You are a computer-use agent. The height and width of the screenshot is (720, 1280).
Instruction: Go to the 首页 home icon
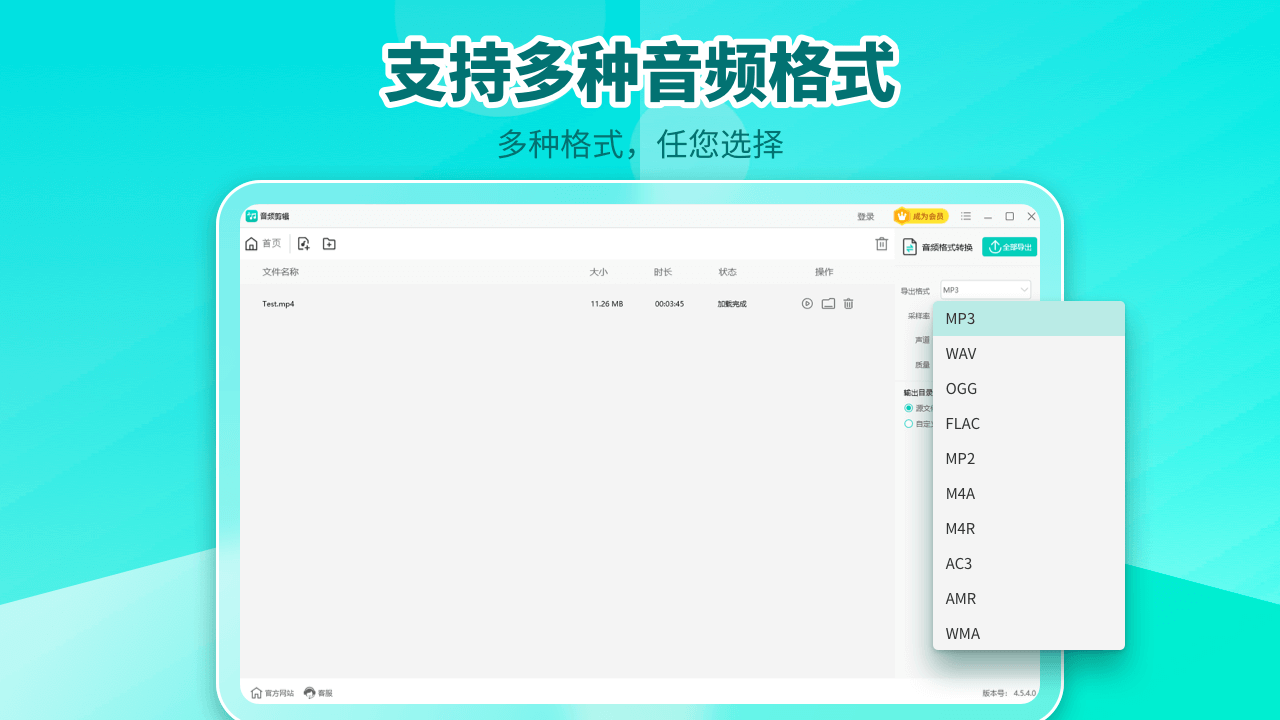[x=251, y=244]
